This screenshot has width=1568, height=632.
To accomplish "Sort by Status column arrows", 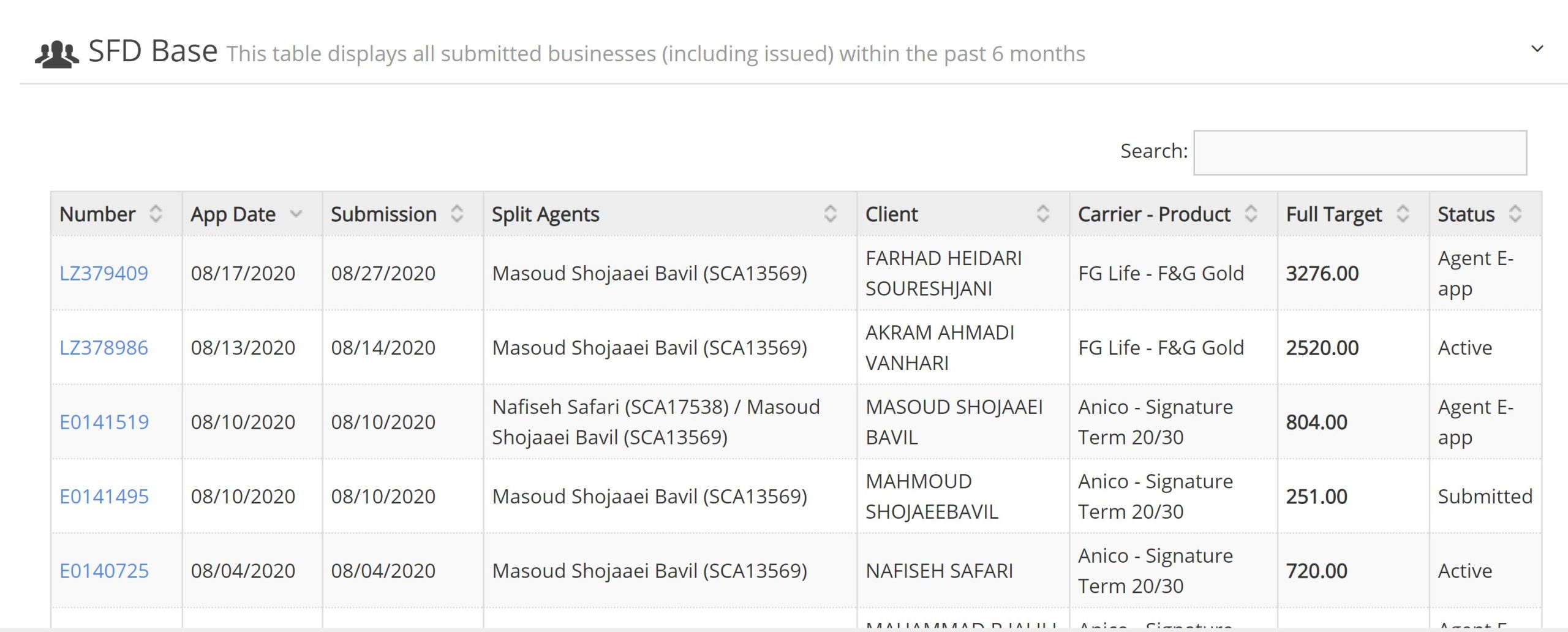I will point(1515,214).
